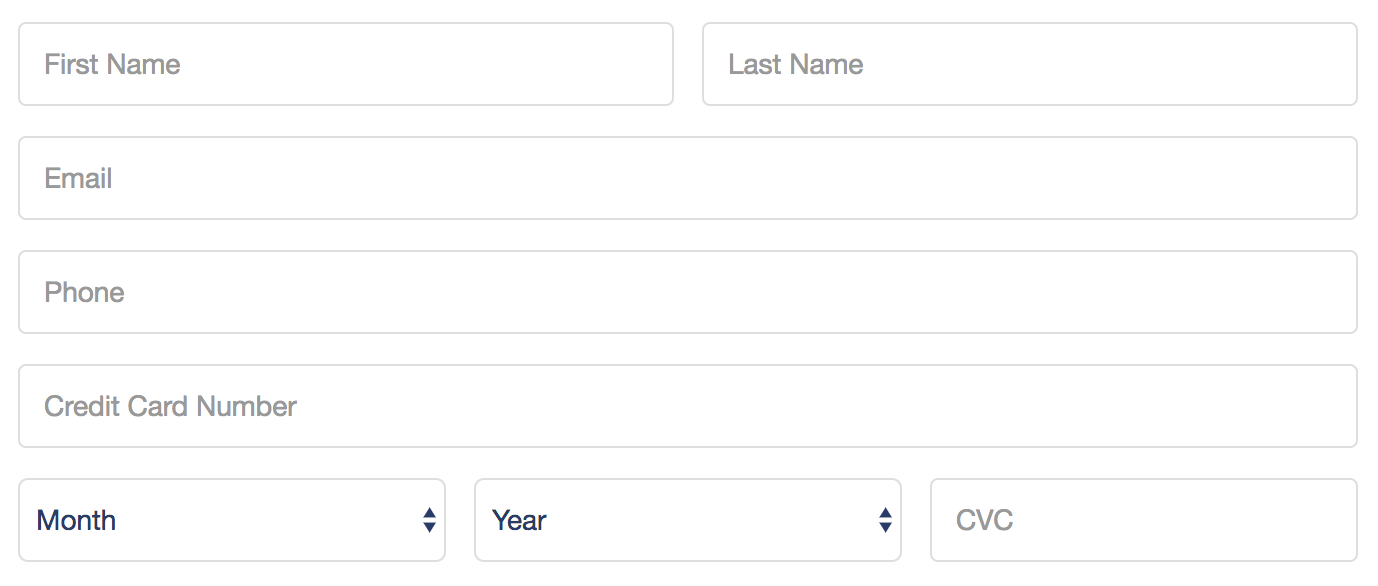Focus the Last Name field

point(1030,64)
